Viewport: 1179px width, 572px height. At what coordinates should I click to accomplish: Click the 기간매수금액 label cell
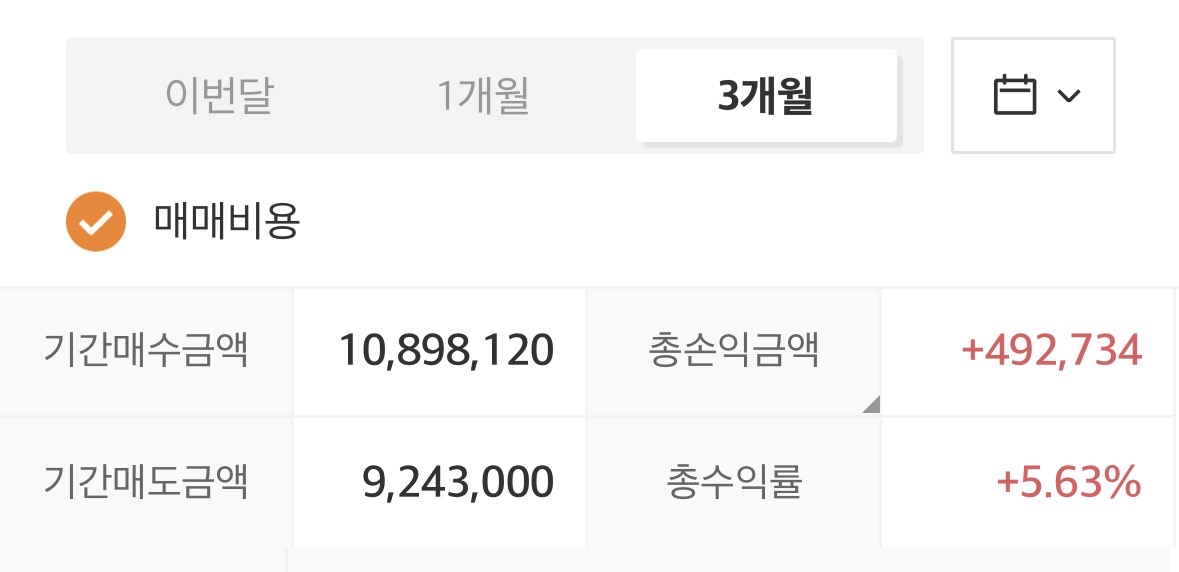pos(146,350)
